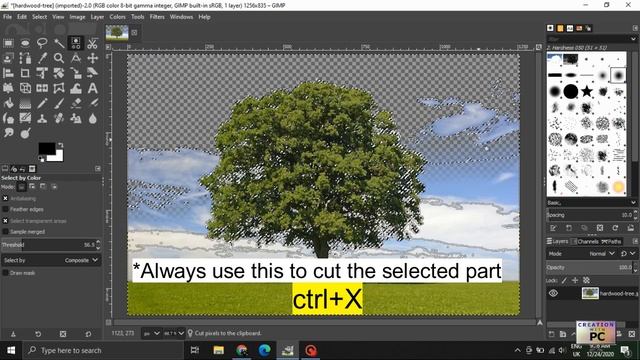Toggle the Antialiasing checkbox
The width and height of the screenshot is (640, 360).
[5, 198]
